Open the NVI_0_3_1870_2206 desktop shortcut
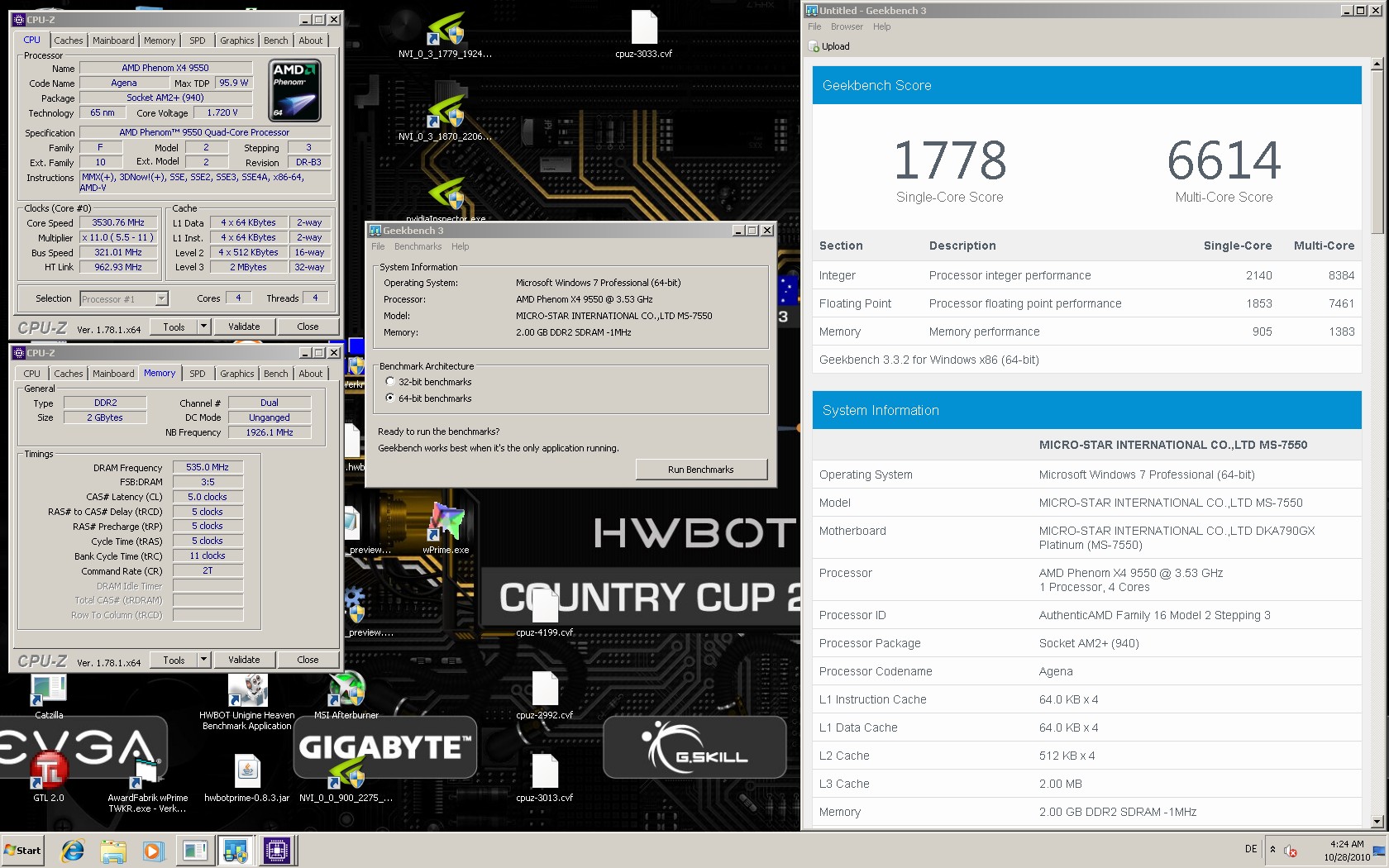This screenshot has width=1389, height=868. [x=445, y=116]
